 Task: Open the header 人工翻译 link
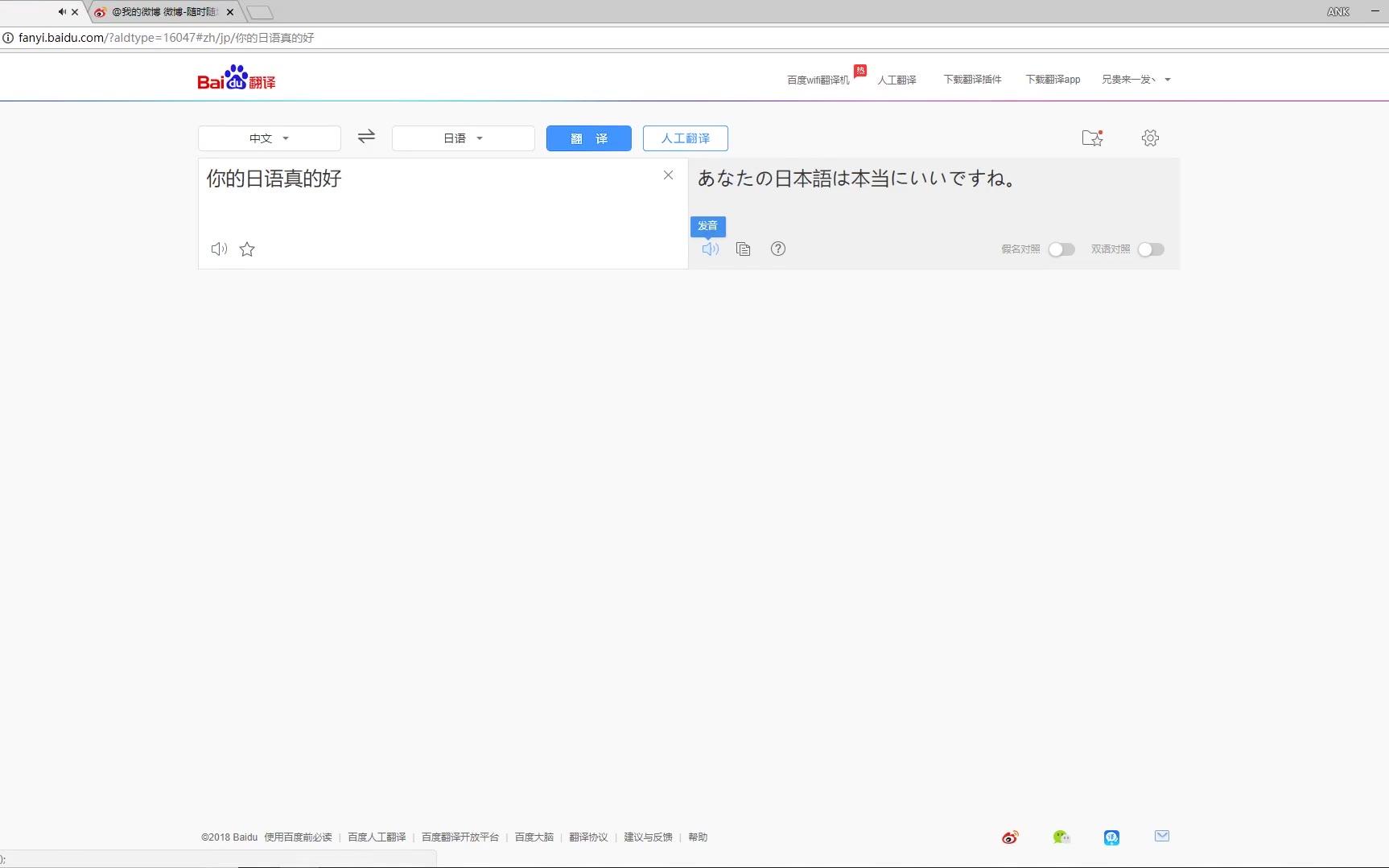(896, 80)
